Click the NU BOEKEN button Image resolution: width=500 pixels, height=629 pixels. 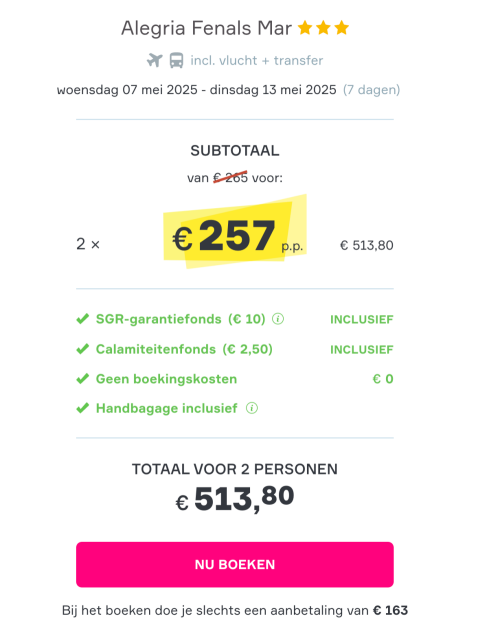(235, 564)
